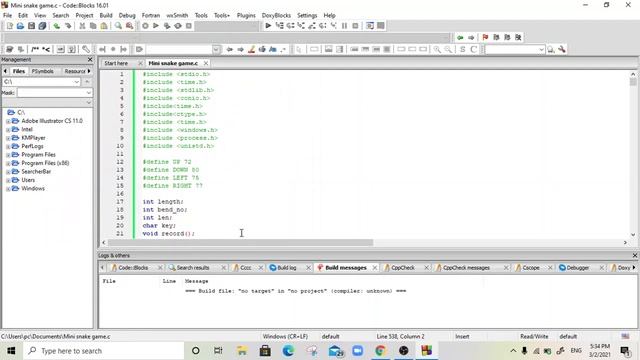Image resolution: width=640 pixels, height=360 pixels.
Task: Click the Abort build icon
Action: tap(189, 26)
